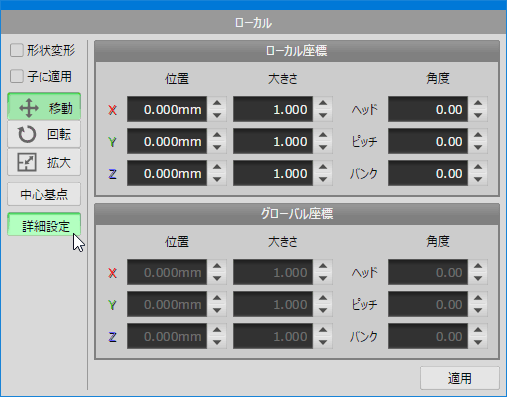Viewport: 507px width, 397px height.
Task: Click local size X input field
Action: point(273,109)
